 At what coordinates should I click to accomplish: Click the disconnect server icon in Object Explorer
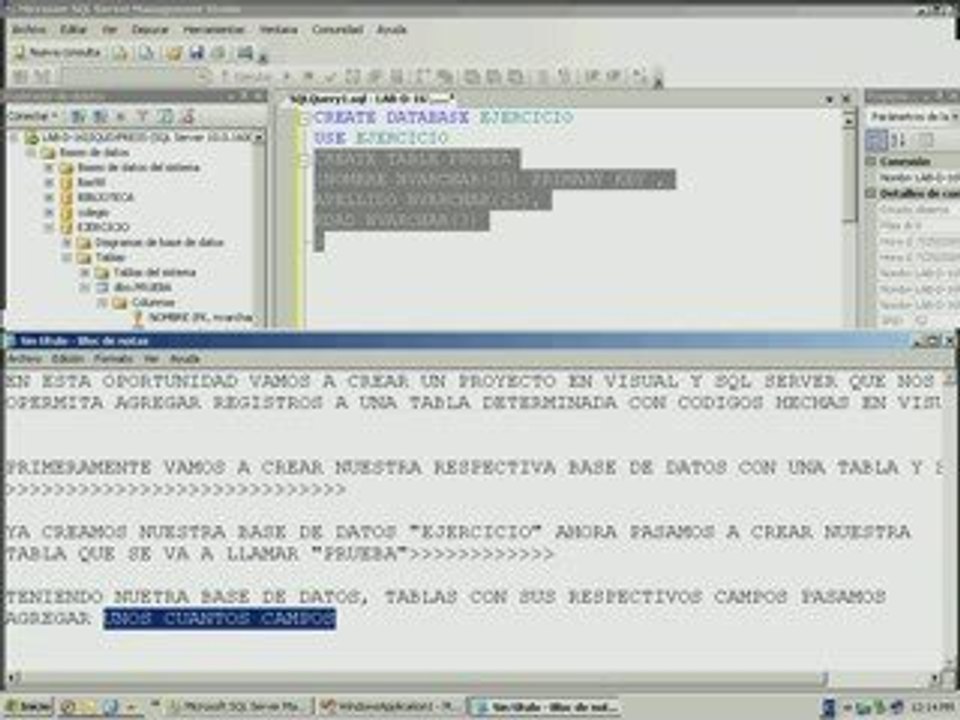(100, 115)
